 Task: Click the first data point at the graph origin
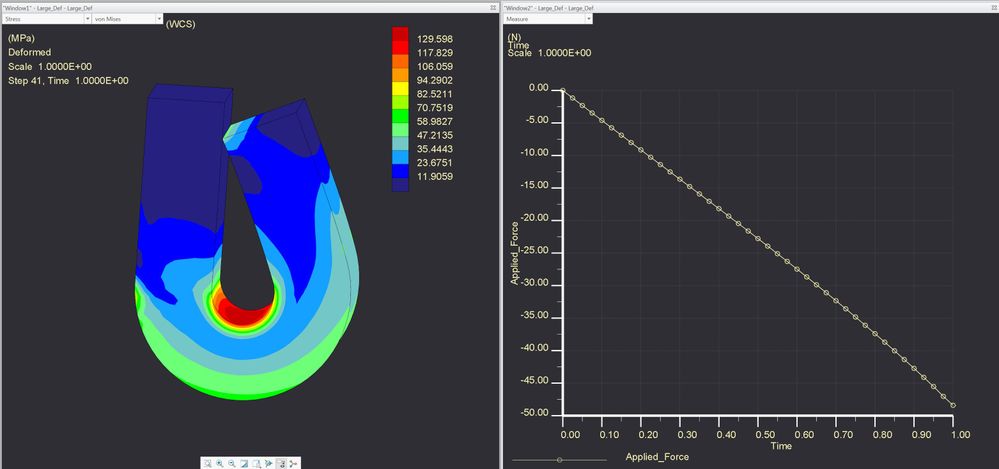[x=563, y=90]
